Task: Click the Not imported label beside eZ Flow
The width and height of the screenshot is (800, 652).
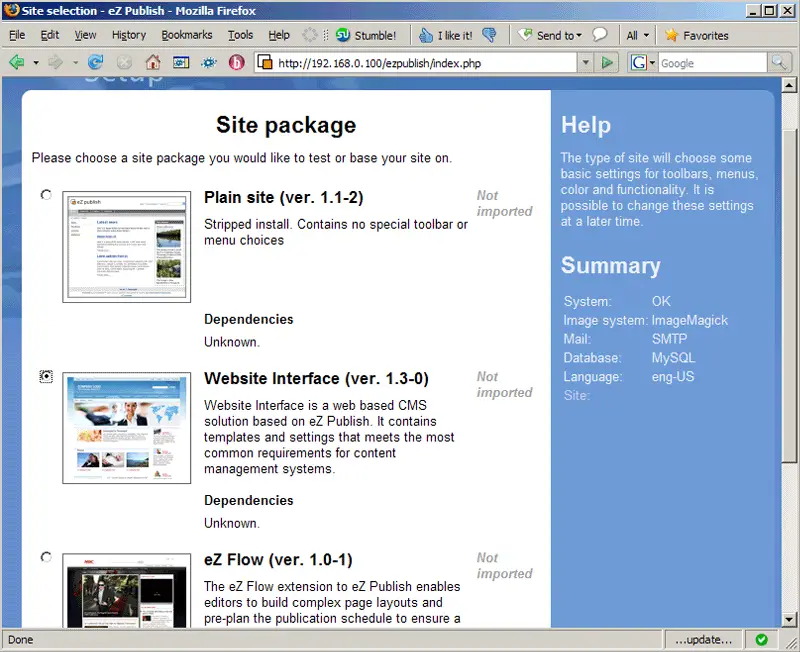Action: click(x=504, y=566)
